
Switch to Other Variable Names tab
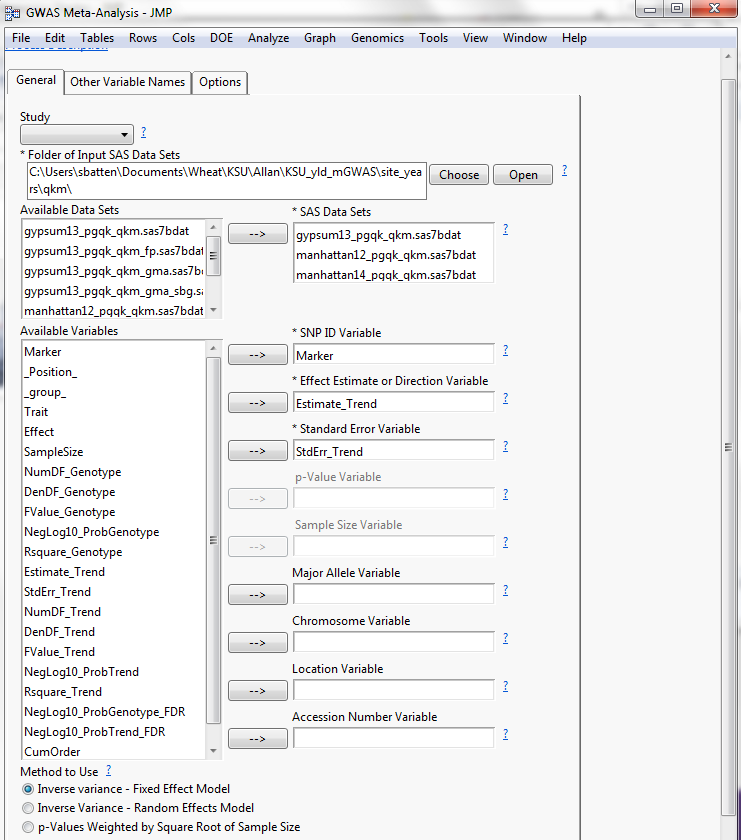click(127, 82)
